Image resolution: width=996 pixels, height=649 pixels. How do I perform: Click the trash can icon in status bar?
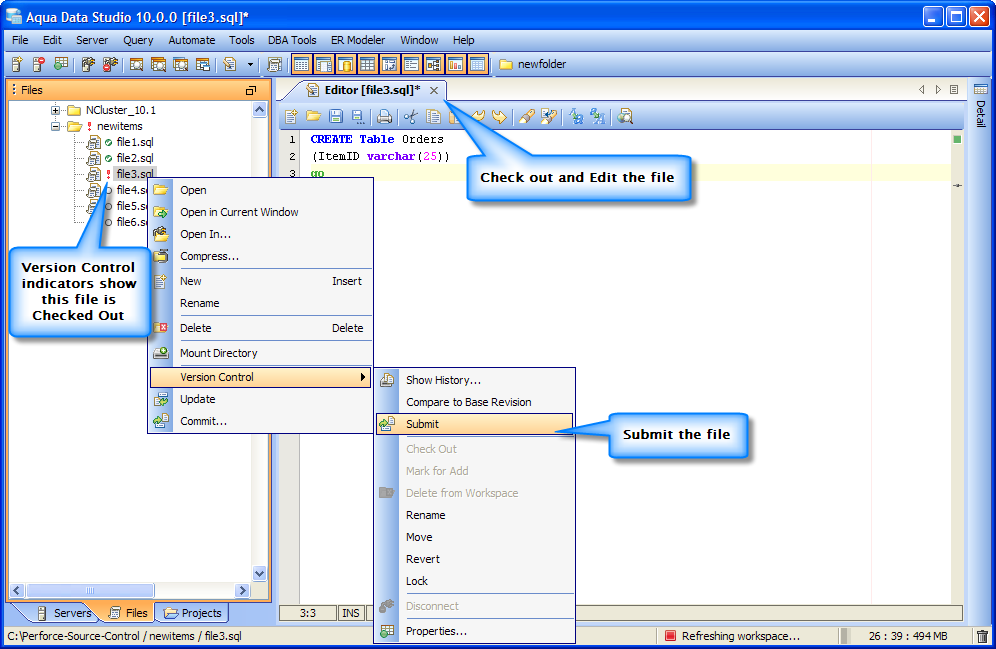982,636
